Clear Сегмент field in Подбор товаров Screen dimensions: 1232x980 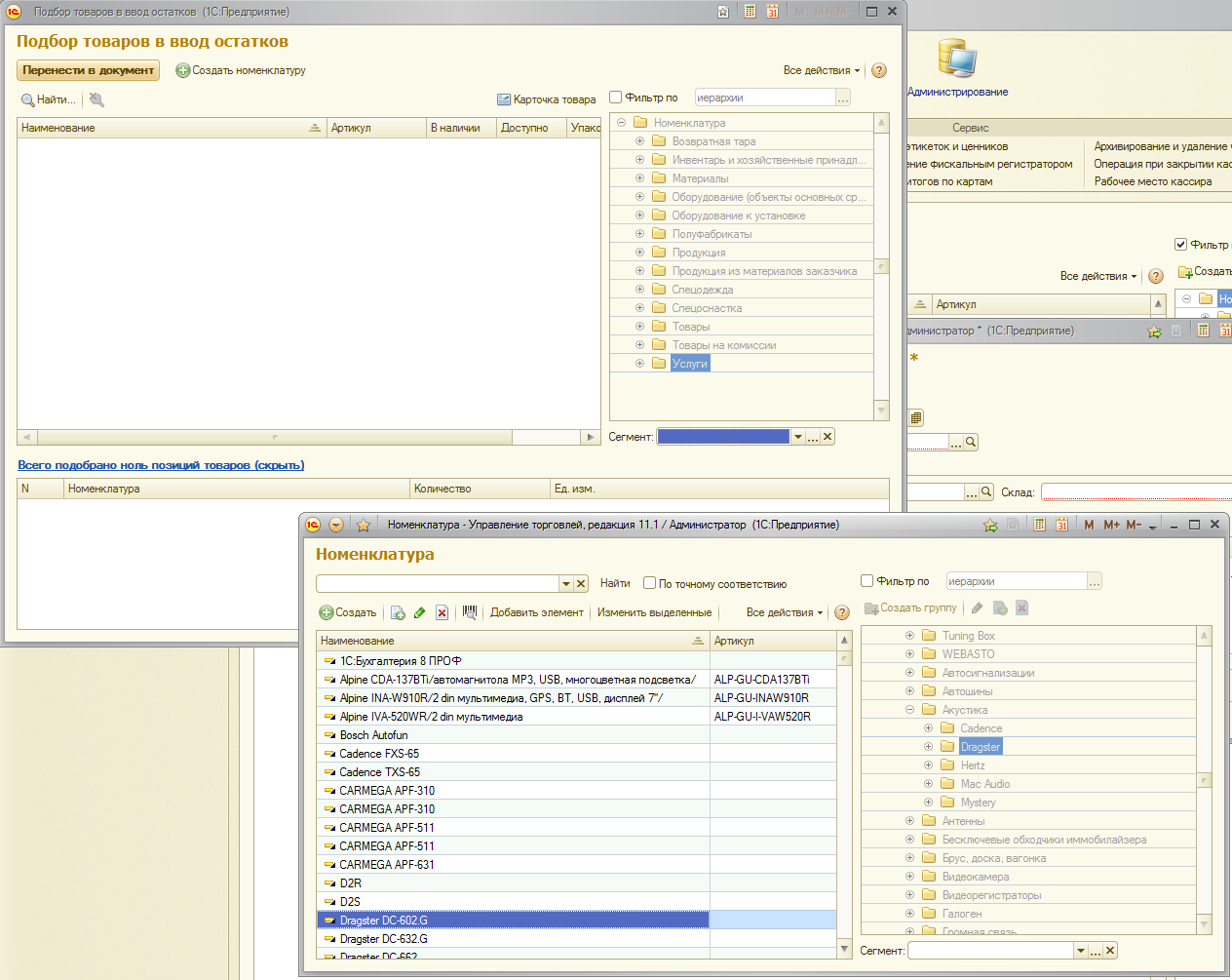tap(828, 437)
